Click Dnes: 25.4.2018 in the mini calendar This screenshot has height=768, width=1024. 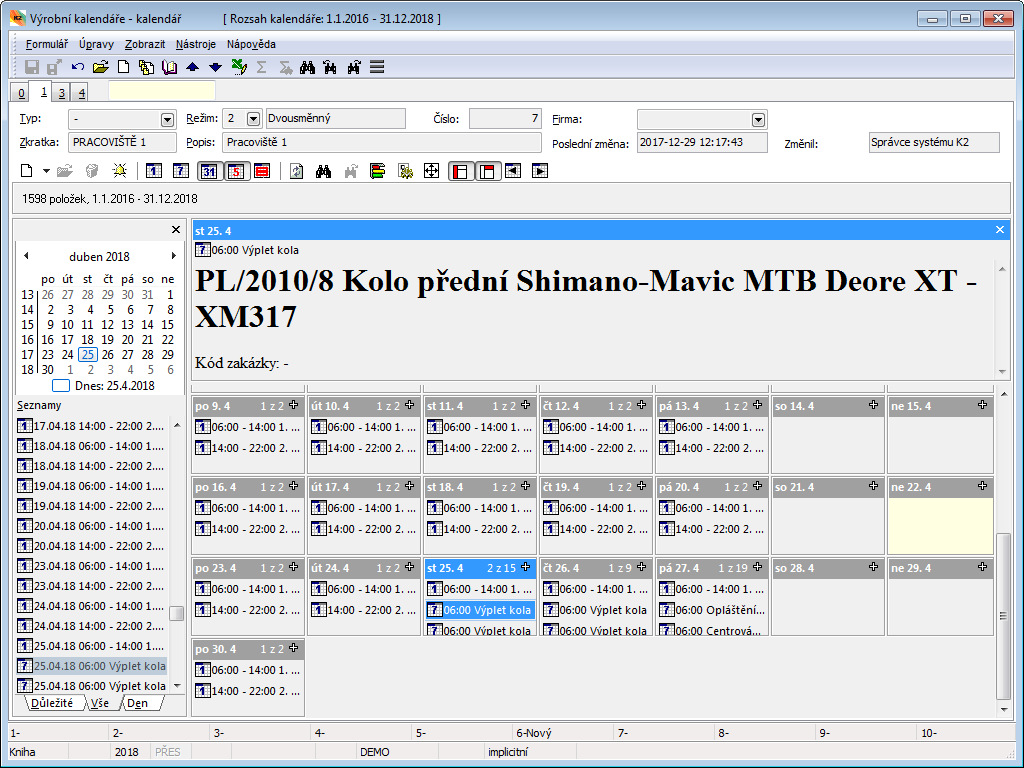114,385
